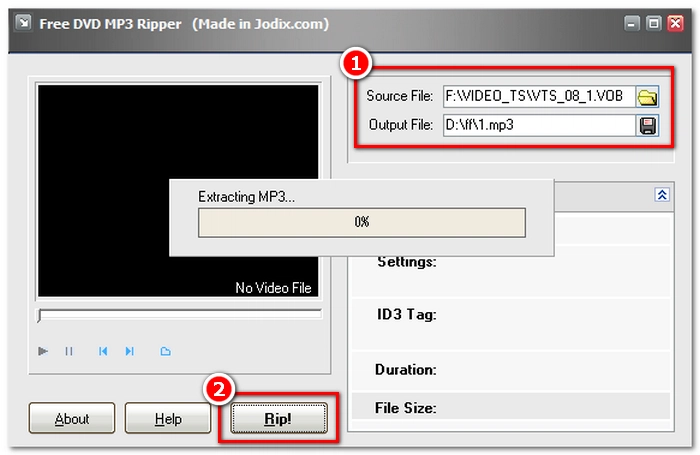The width and height of the screenshot is (700, 455).
Task: Close the Free DVD MP3 Ripper window
Action: pos(675,23)
